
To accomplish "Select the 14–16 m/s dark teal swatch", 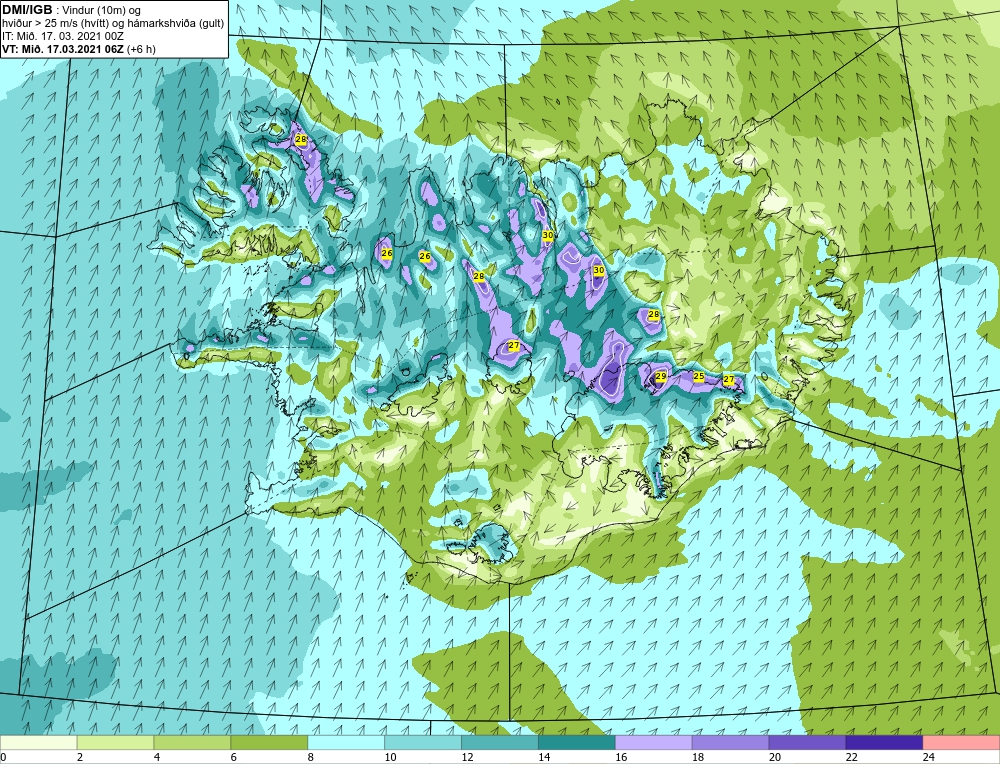I will (x=577, y=742).
